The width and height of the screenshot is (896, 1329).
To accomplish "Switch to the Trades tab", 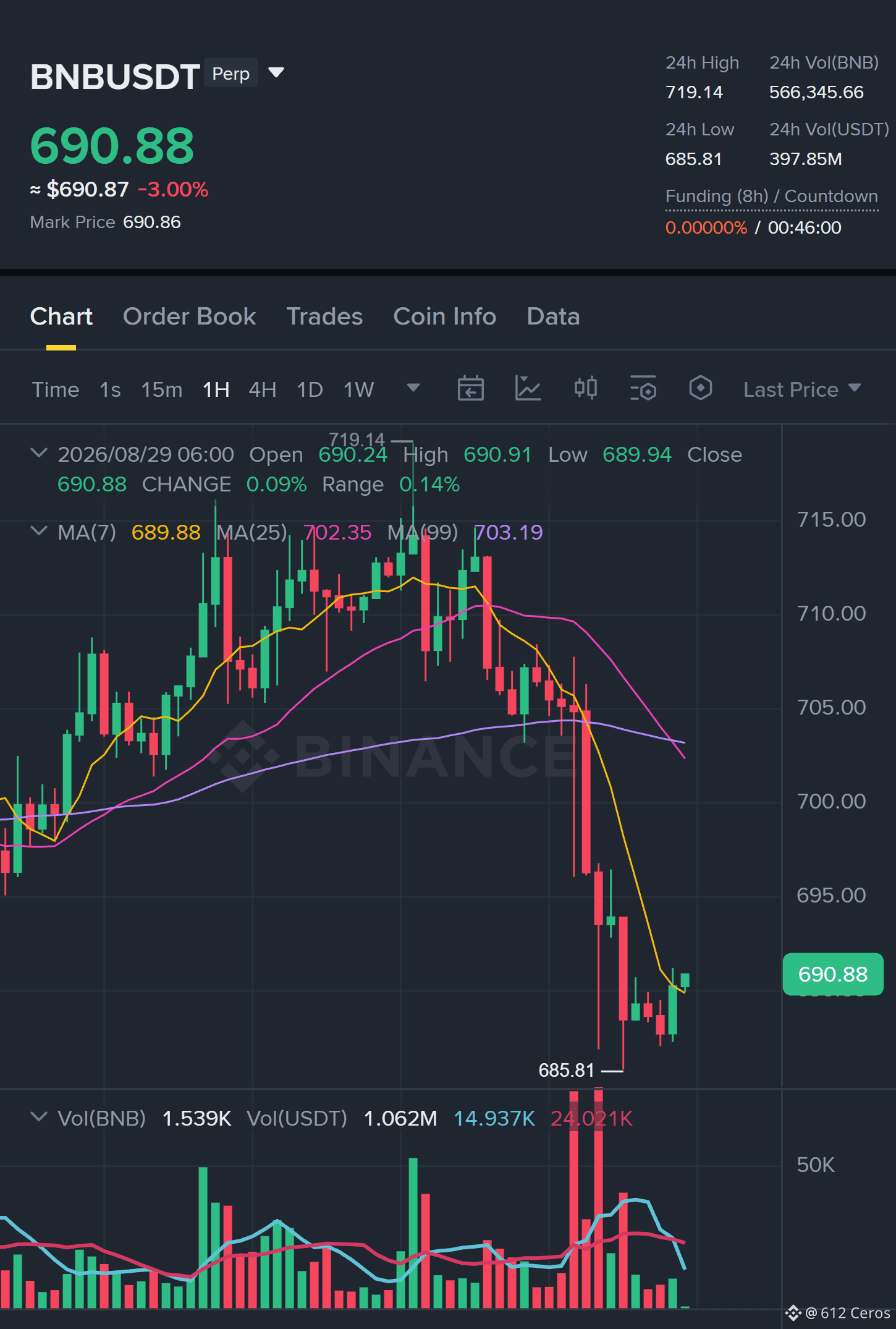I will 324,316.
